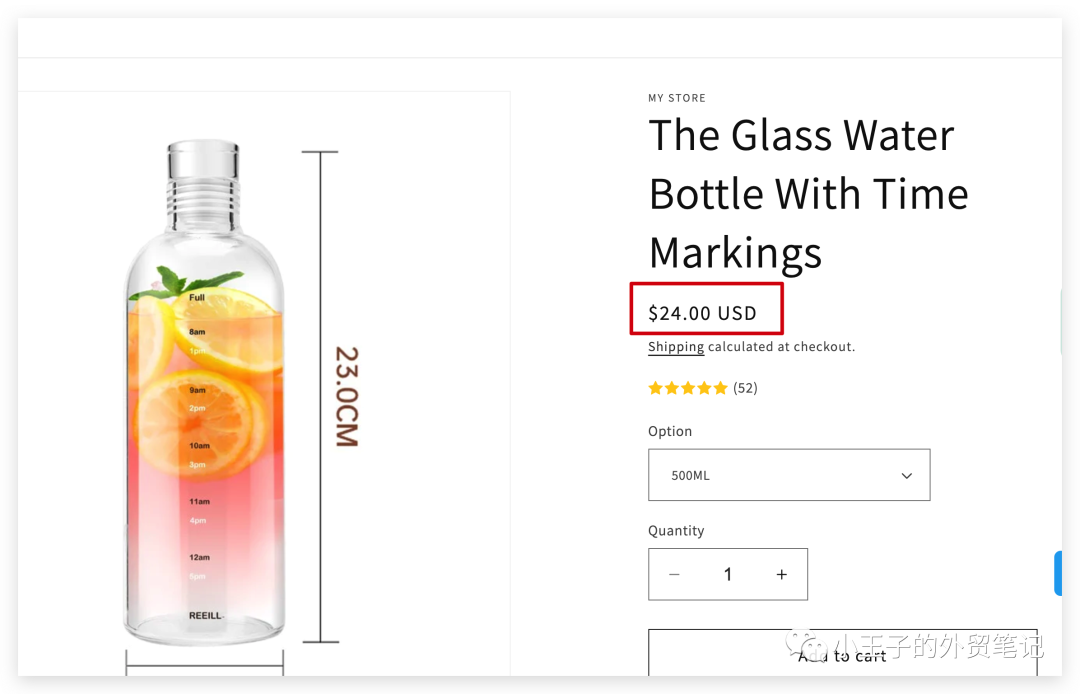Click the five-star rating icons
1080x694 pixels.
coord(688,388)
